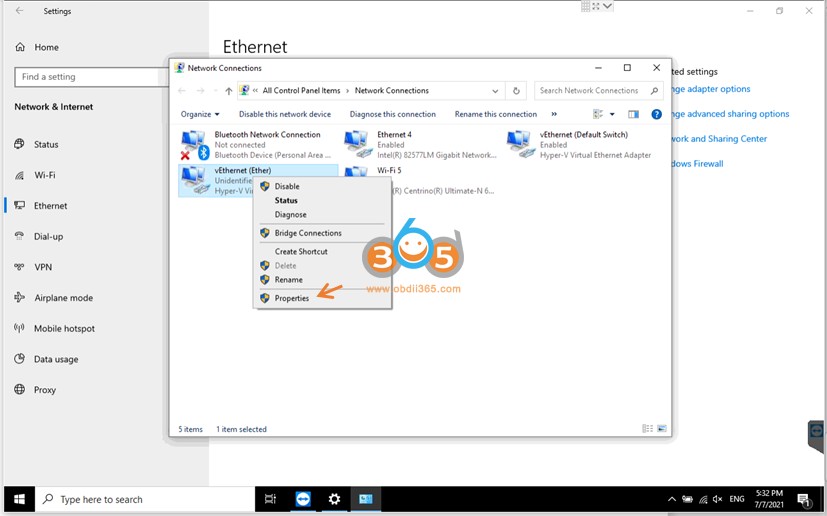This screenshot has height=516, width=827.
Task: Expand the toolbar overflow chevron
Action: coord(554,114)
